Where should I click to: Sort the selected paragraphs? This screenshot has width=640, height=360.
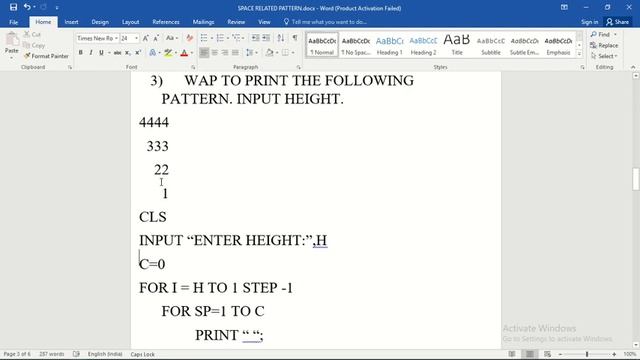pyautogui.click(x=281, y=38)
